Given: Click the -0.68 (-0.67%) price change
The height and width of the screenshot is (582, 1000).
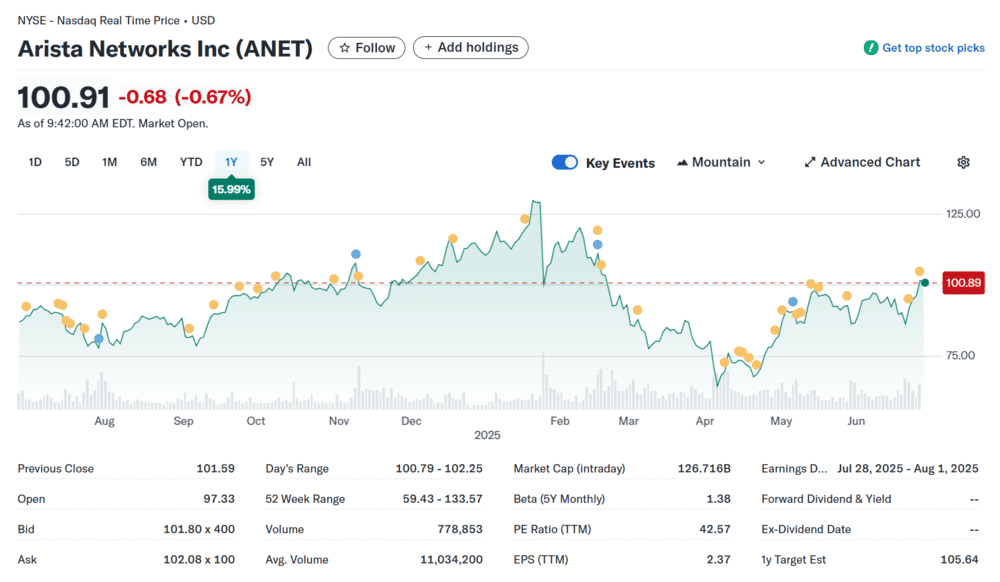Looking at the screenshot, I should pos(185,97).
